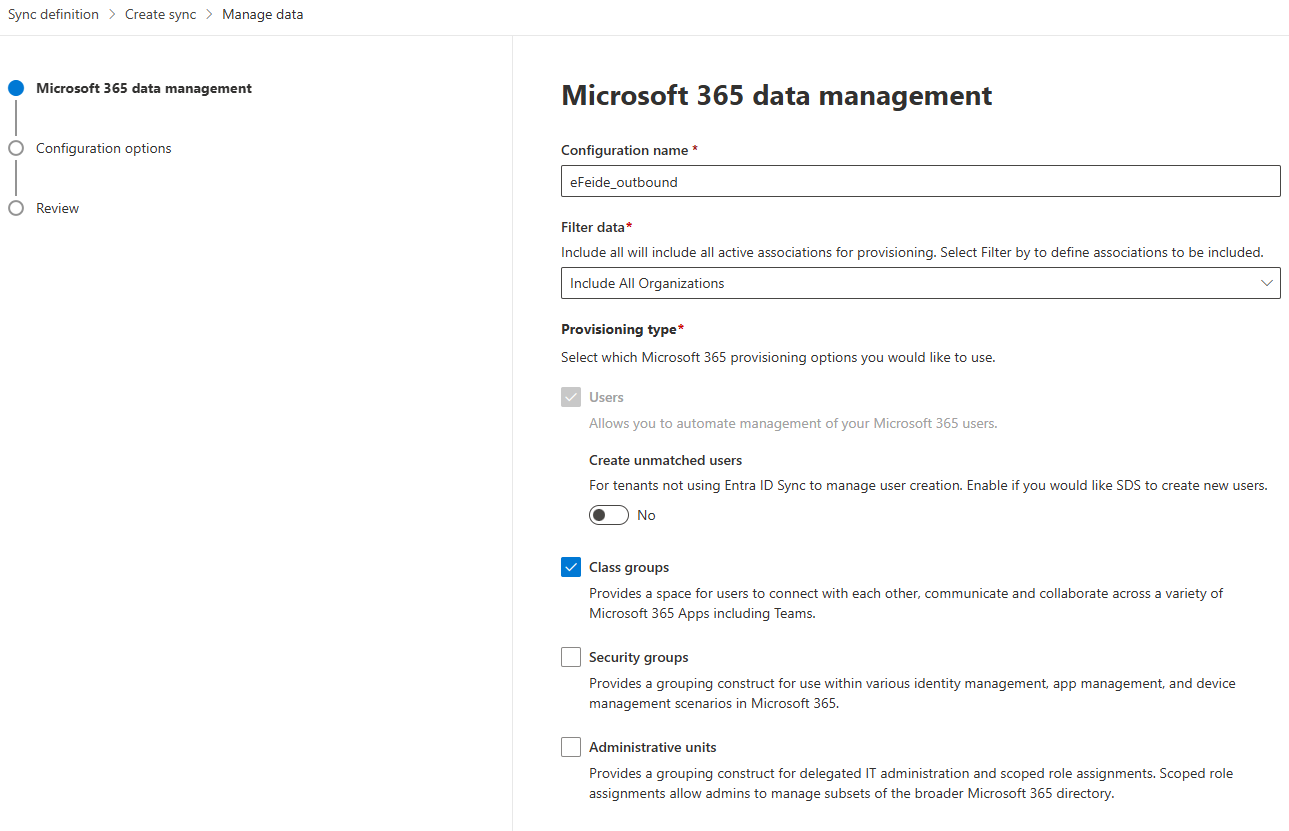This screenshot has height=831, width=1289.
Task: Click the Configuration options step circle
Action: [16, 148]
